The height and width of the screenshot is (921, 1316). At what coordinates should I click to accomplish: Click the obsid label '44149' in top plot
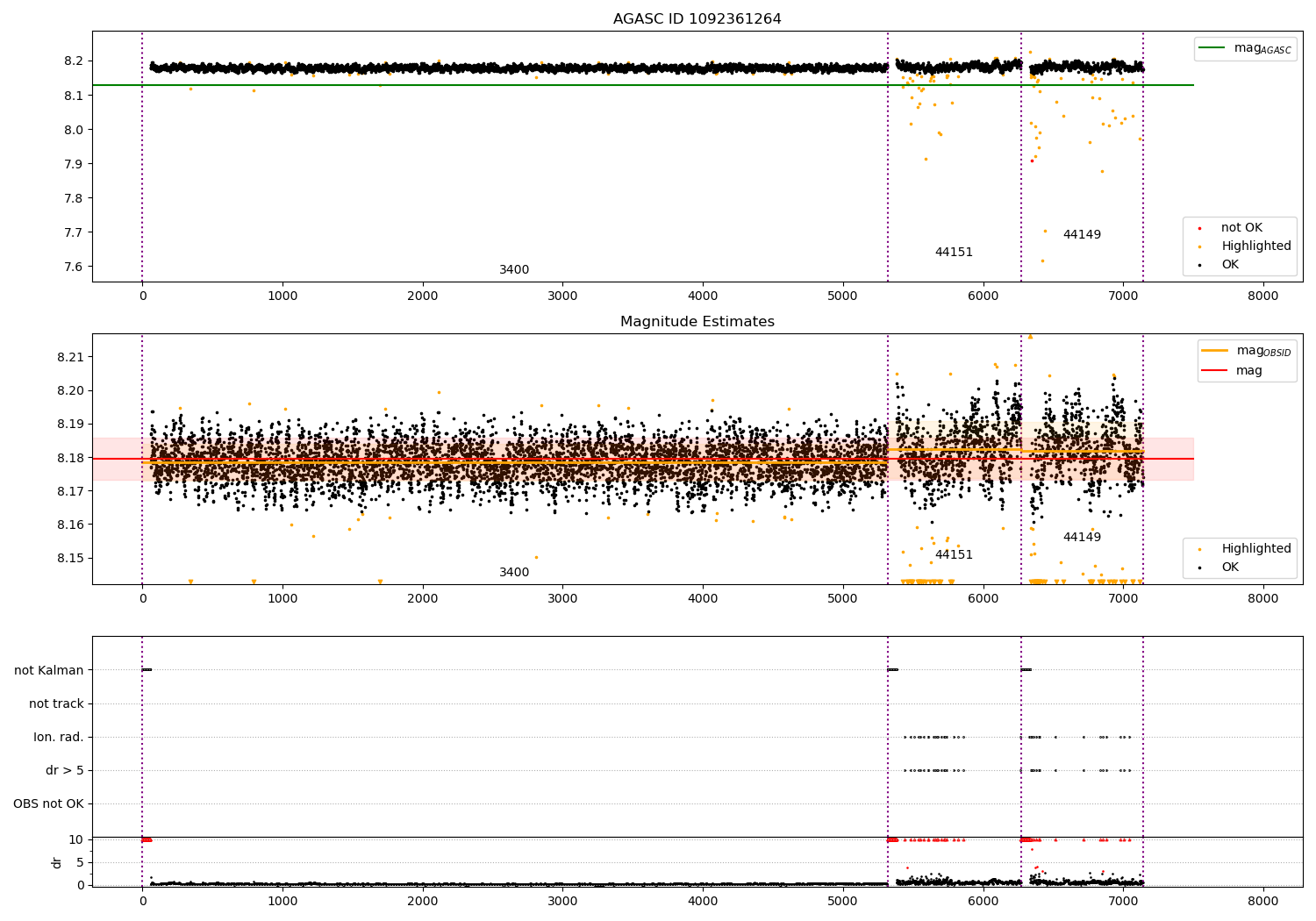[1082, 235]
